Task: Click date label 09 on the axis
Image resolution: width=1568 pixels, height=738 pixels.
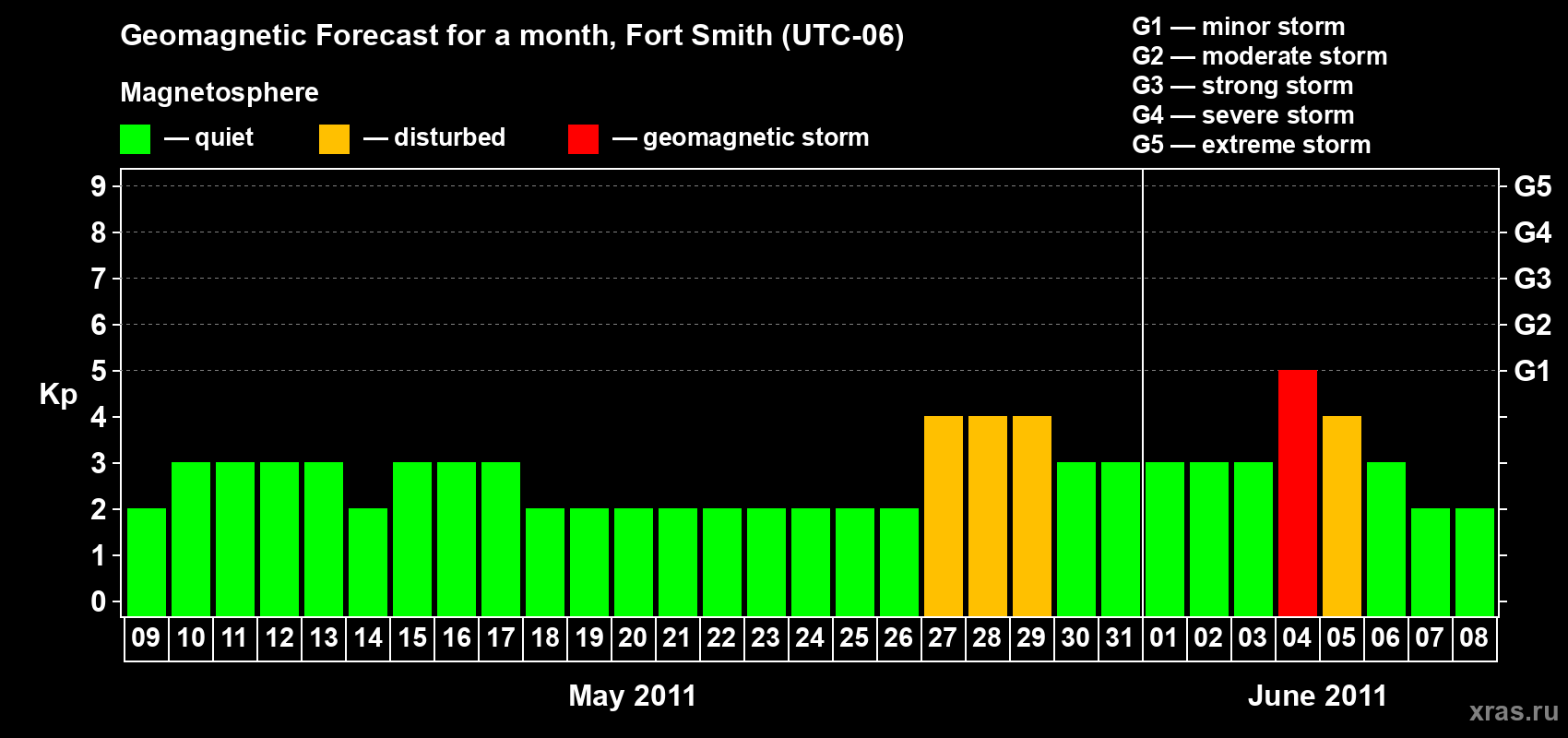Action: click(x=147, y=637)
